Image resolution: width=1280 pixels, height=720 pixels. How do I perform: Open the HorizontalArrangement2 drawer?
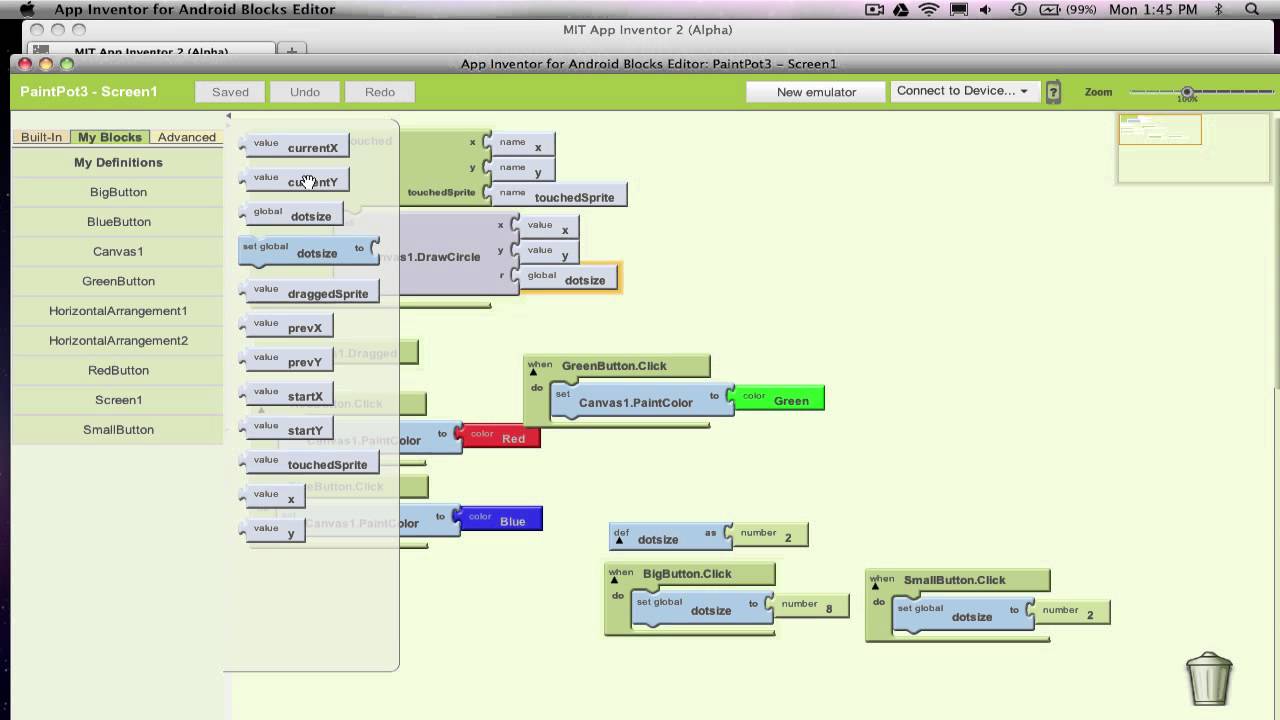(x=118, y=340)
